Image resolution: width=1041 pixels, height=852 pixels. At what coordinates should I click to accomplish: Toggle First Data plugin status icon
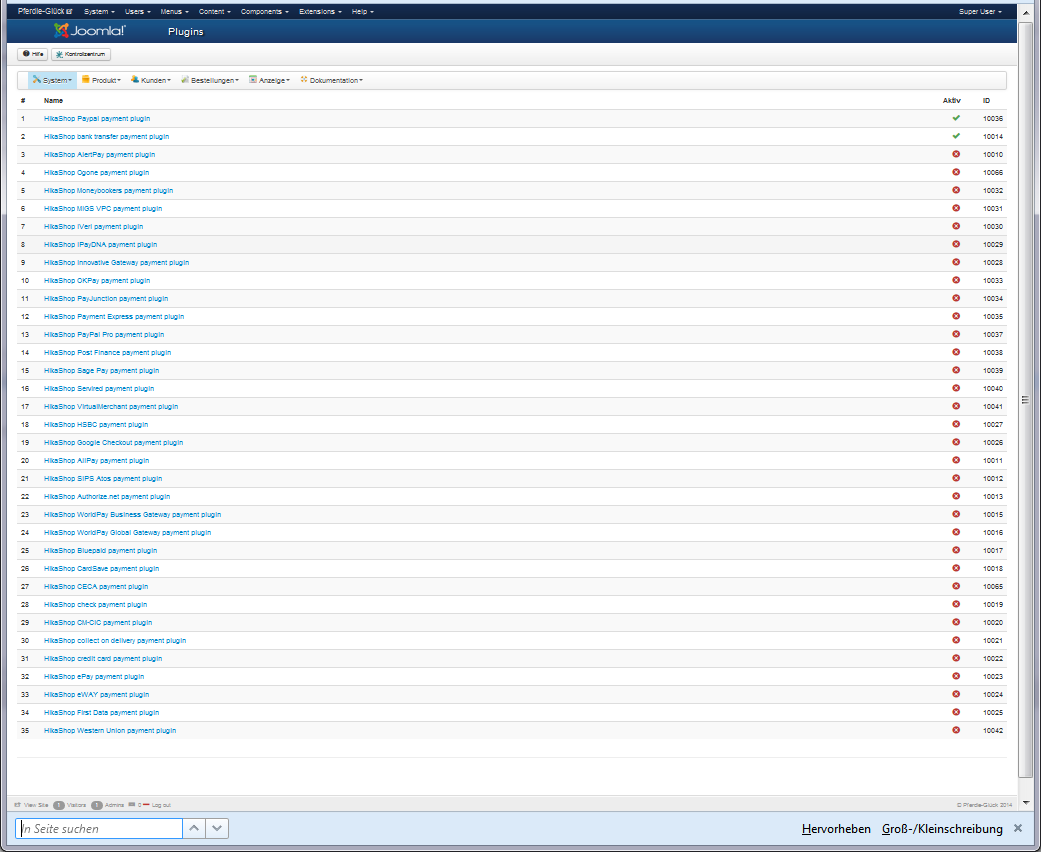click(x=956, y=712)
